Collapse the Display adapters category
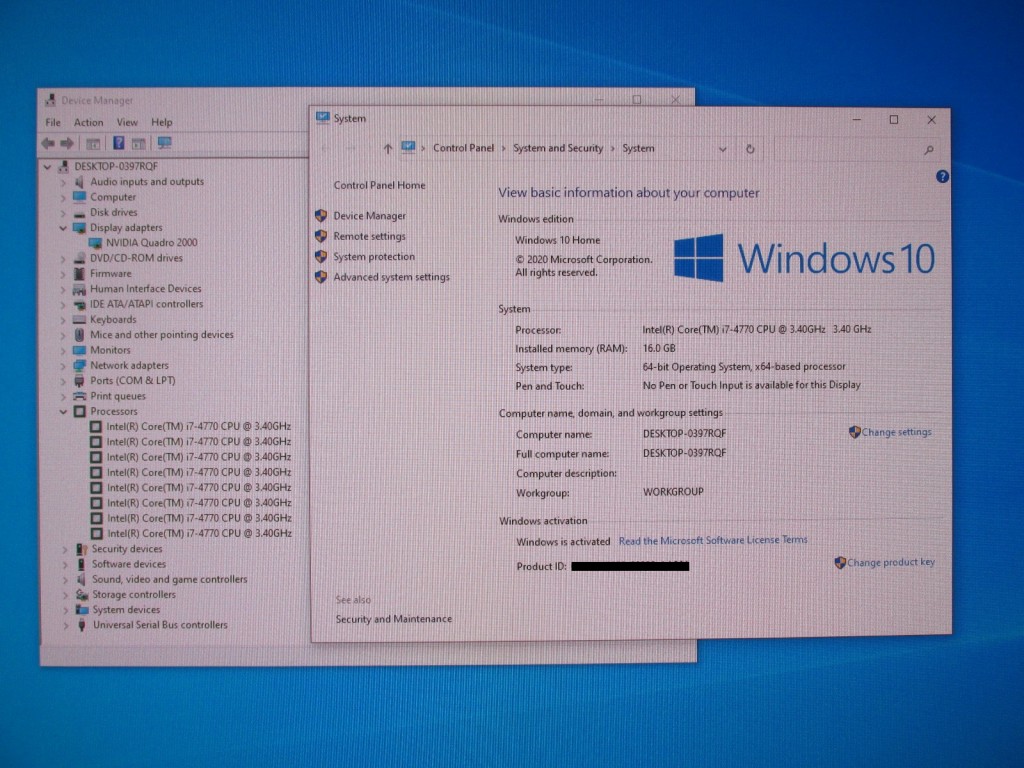The image size is (1024, 768). pos(63,228)
